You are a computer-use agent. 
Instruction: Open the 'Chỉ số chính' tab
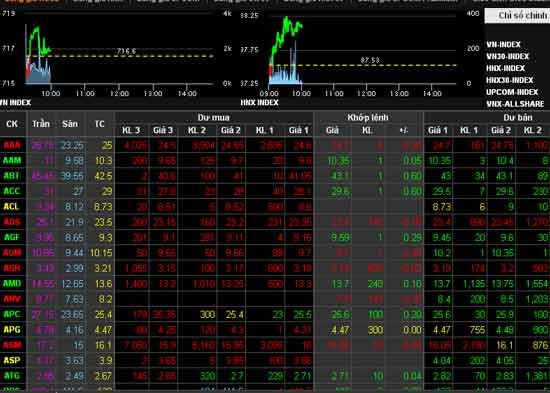[518, 16]
